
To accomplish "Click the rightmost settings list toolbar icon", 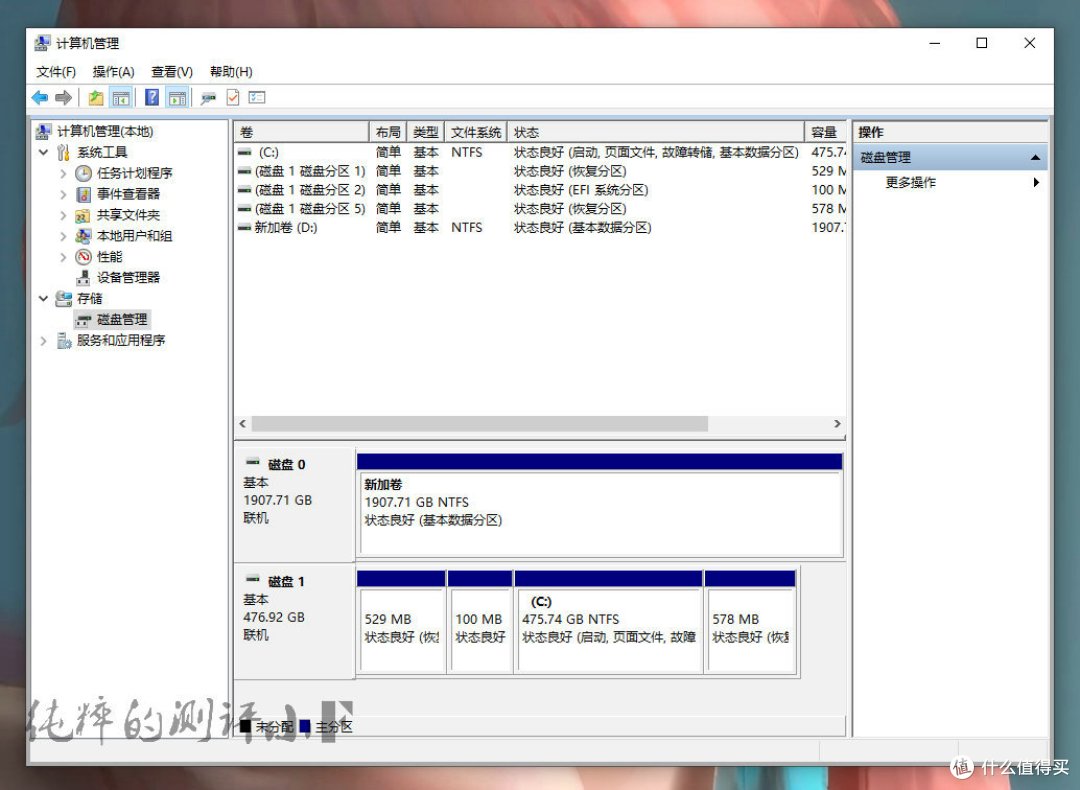I will tap(257, 98).
